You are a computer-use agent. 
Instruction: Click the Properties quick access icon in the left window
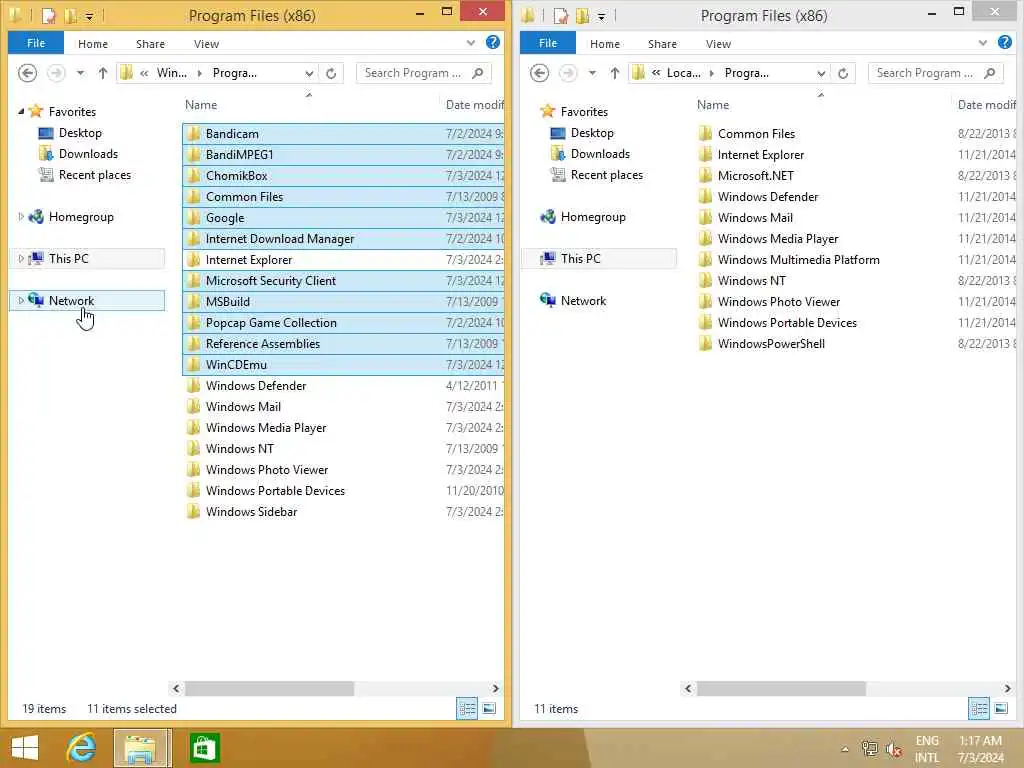click(x=49, y=14)
